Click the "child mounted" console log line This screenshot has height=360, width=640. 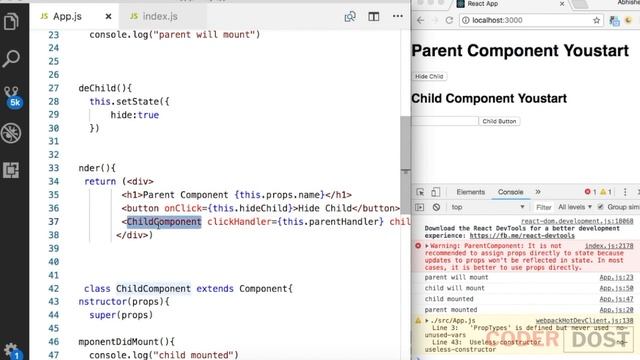tap(449, 299)
